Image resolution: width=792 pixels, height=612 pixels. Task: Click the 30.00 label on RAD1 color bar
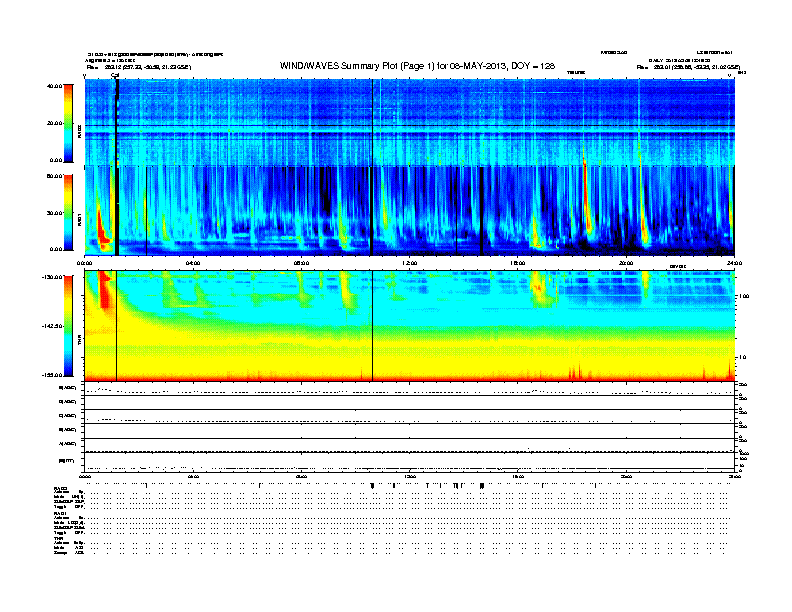(x=54, y=213)
